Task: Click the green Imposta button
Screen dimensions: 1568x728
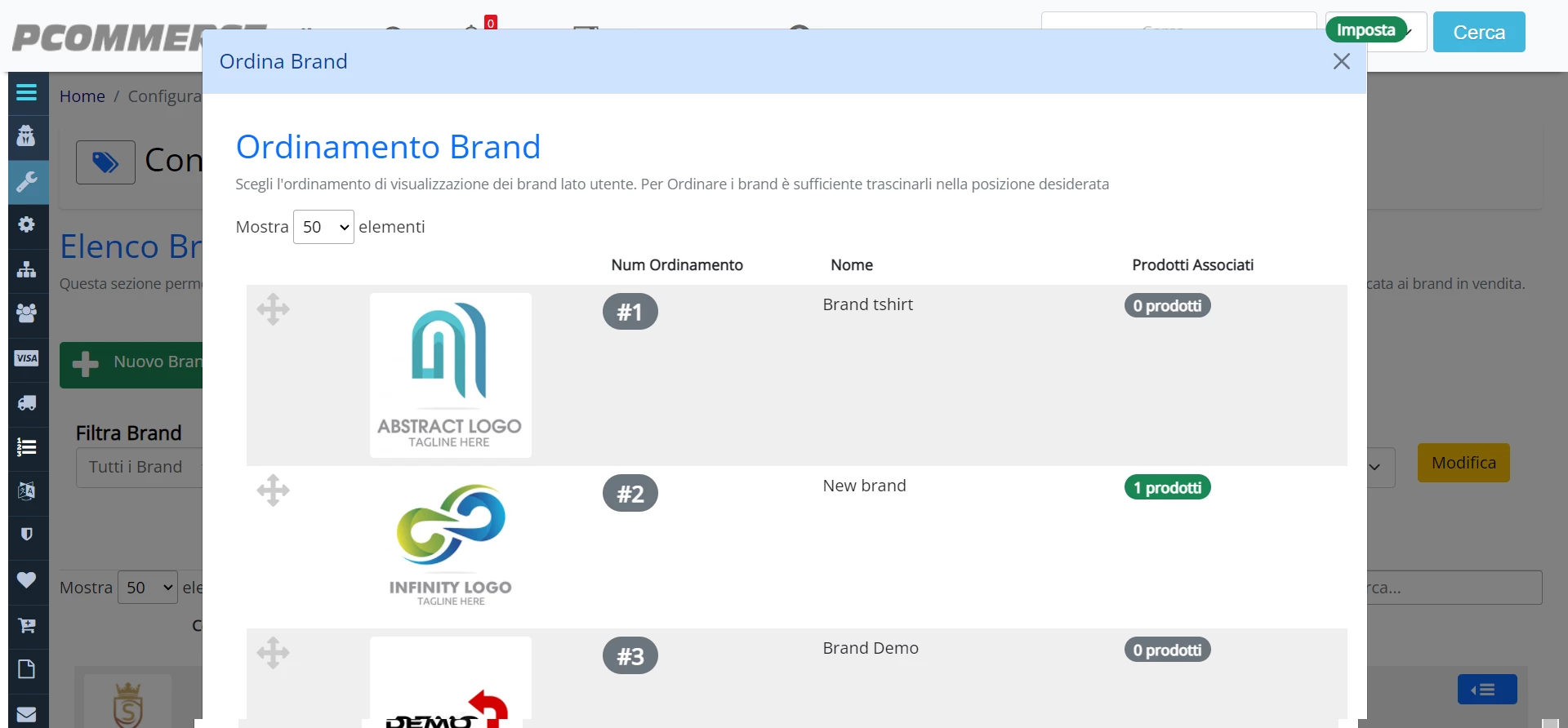Action: click(x=1366, y=30)
